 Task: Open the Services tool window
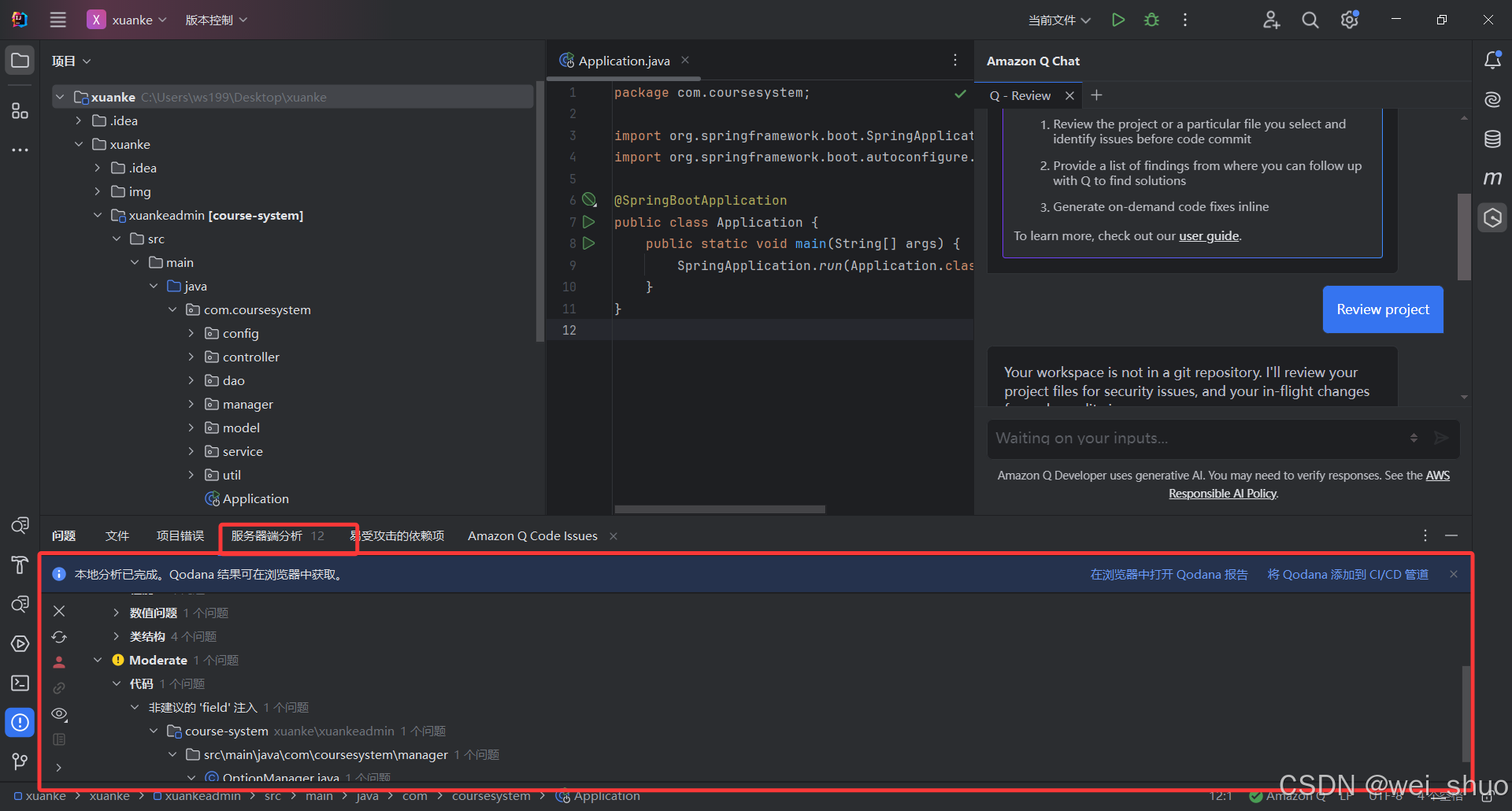pos(20,643)
